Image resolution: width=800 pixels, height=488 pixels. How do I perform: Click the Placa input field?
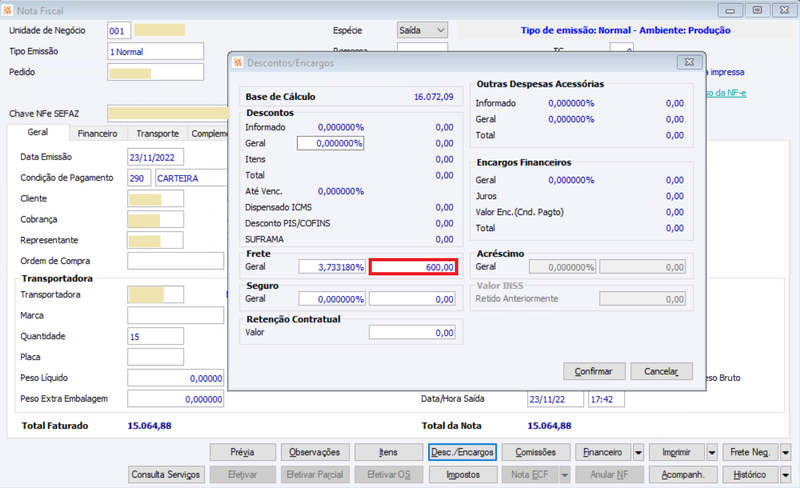pyautogui.click(x=156, y=357)
